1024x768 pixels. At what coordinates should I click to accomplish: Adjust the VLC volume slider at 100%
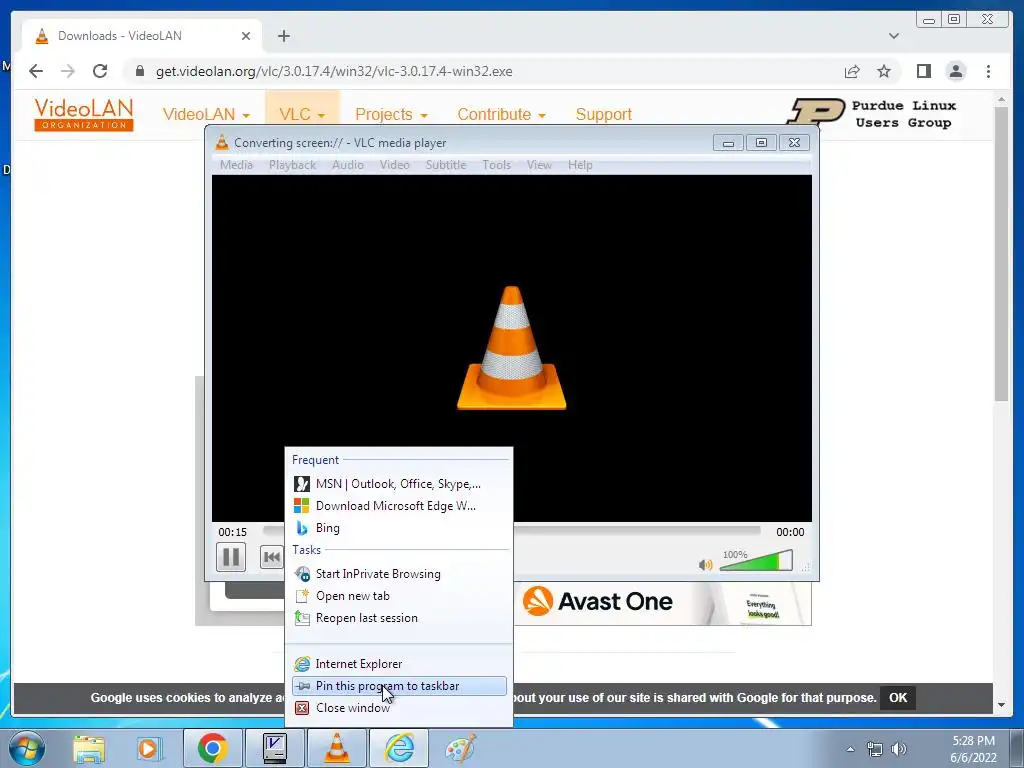[756, 560]
